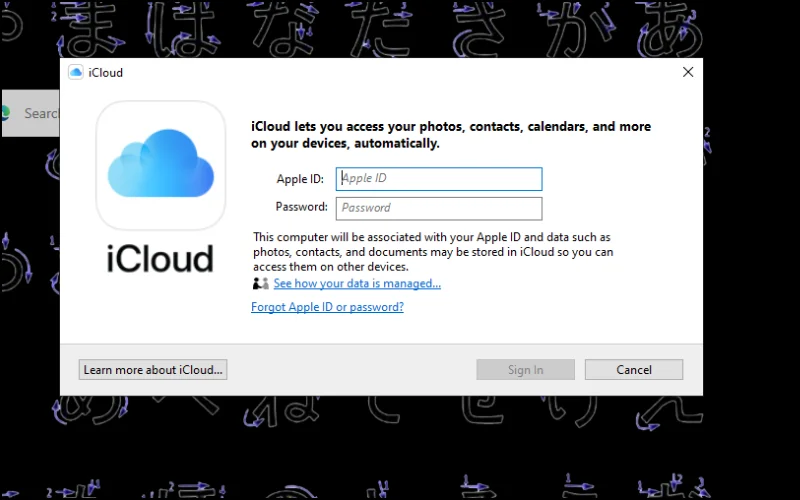800x500 pixels.
Task: Click the data privacy people icon
Action: 260,283
